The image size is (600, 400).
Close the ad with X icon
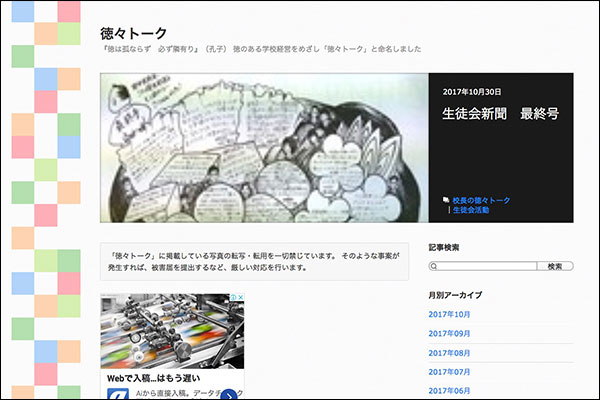[x=238, y=299]
